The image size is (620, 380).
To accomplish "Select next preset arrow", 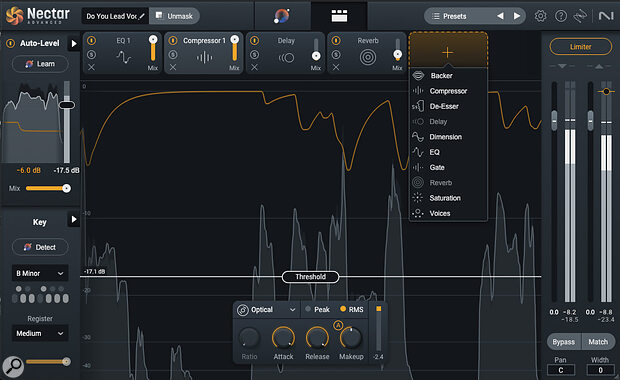I will pos(517,16).
